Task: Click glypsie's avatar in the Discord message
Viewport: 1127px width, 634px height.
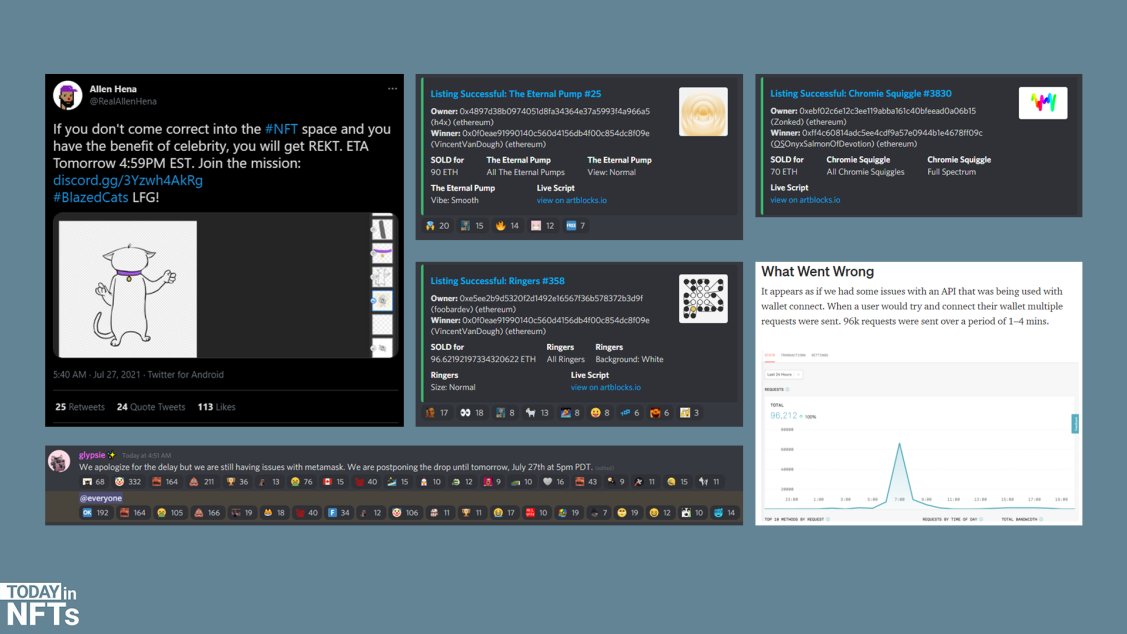Action: [x=59, y=461]
